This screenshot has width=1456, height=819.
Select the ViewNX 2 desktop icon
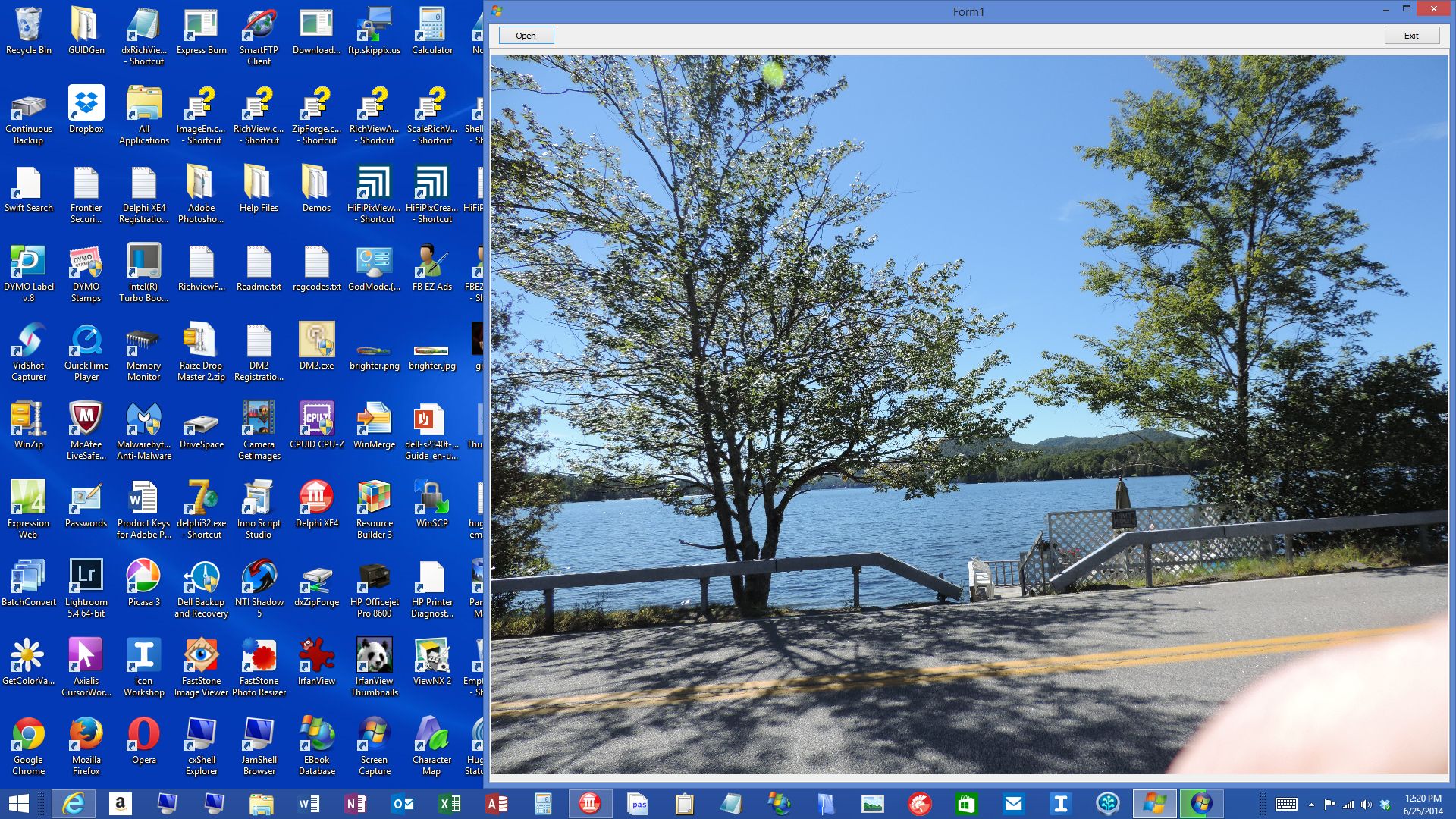(x=432, y=663)
